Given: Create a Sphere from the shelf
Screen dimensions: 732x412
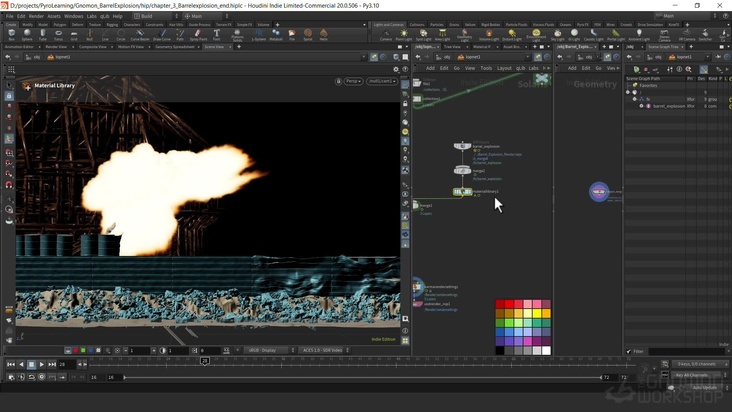Looking at the screenshot, I should coord(27,35).
